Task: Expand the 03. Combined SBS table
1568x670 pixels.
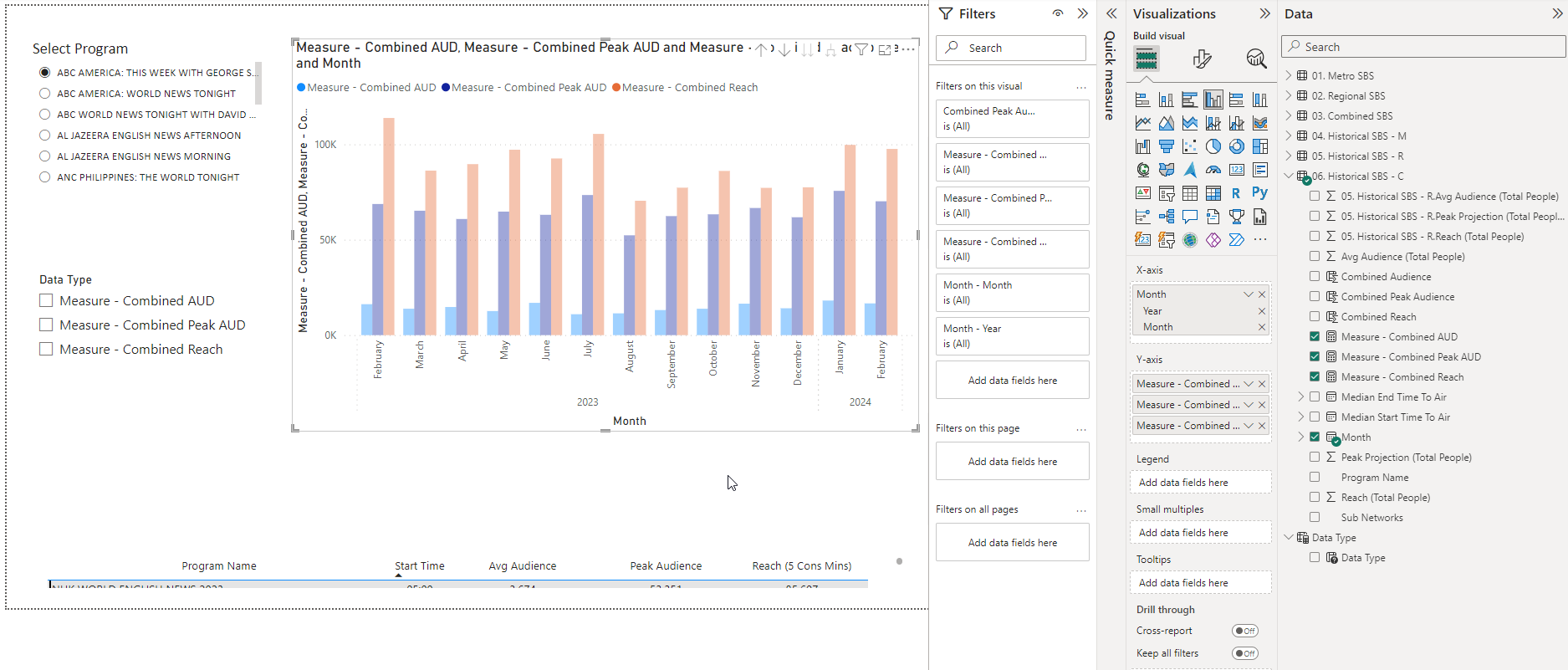Action: 1289,115
